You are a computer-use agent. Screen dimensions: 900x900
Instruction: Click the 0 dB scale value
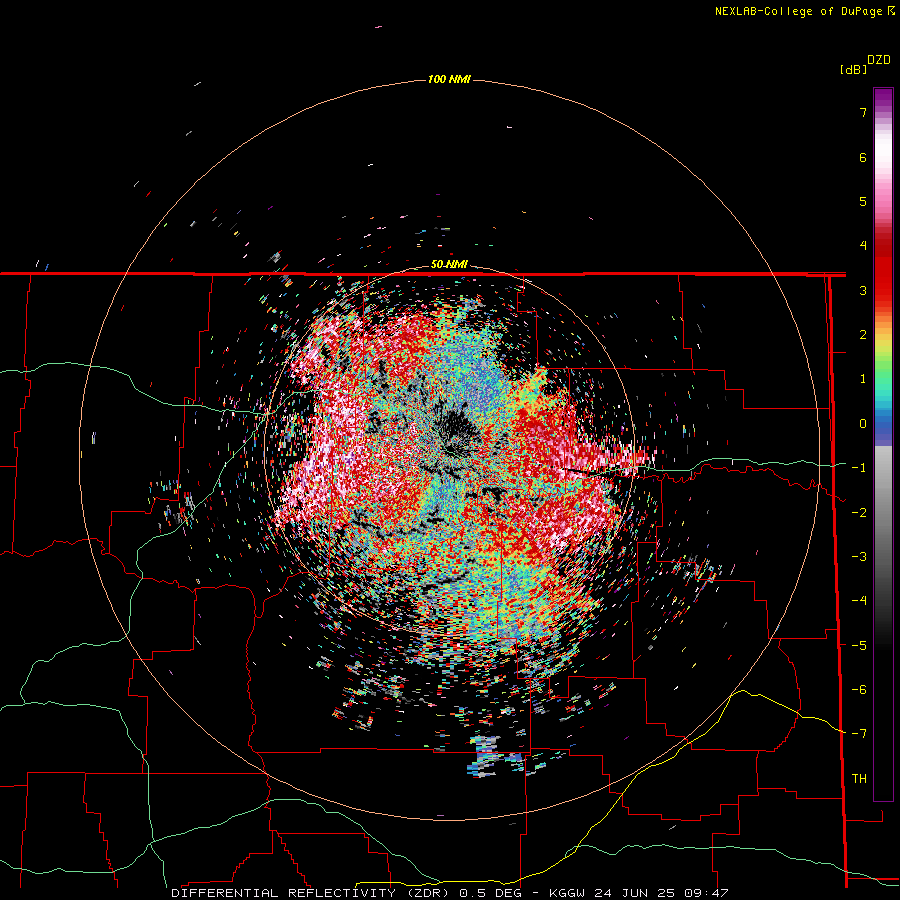pyautogui.click(x=863, y=424)
